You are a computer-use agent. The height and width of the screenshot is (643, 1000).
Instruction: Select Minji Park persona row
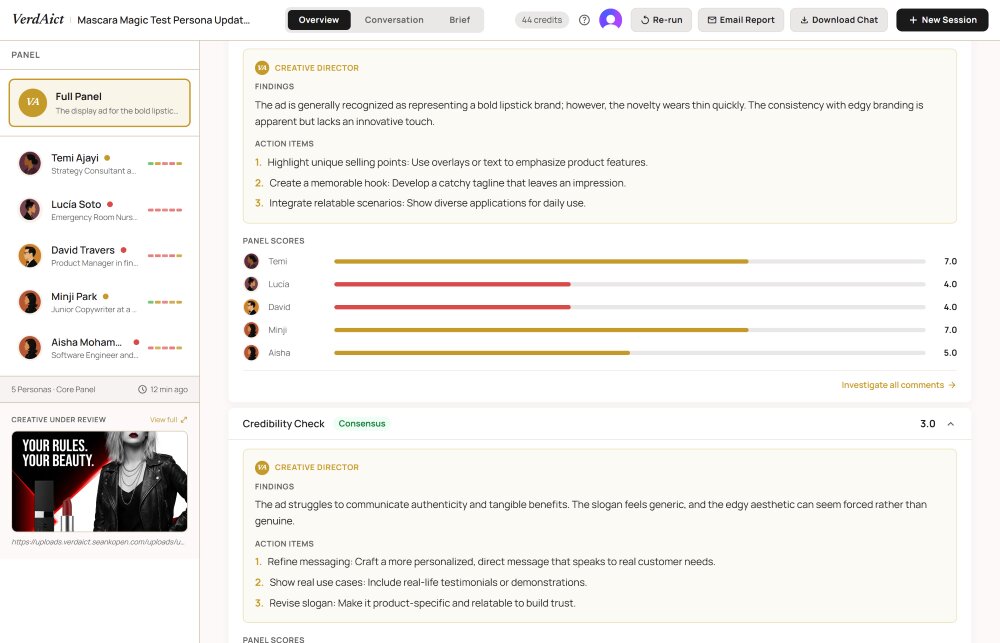(x=99, y=302)
